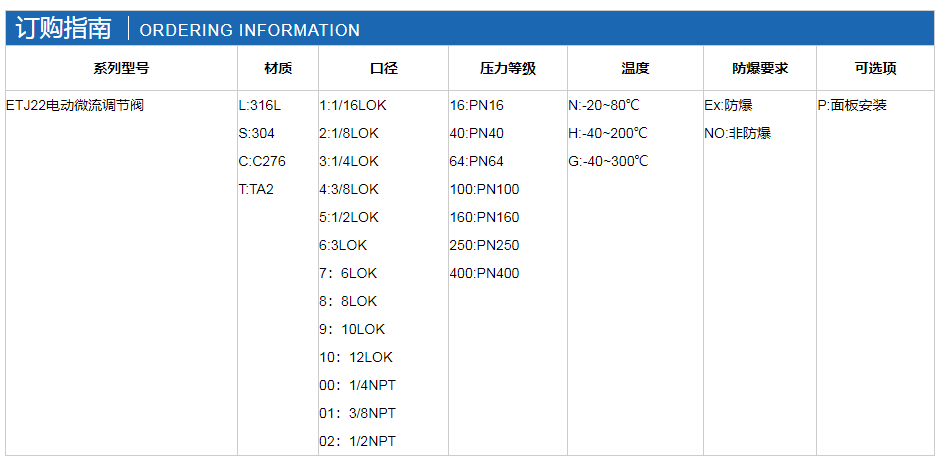Click pressure rating 16:PN16

click(x=477, y=105)
